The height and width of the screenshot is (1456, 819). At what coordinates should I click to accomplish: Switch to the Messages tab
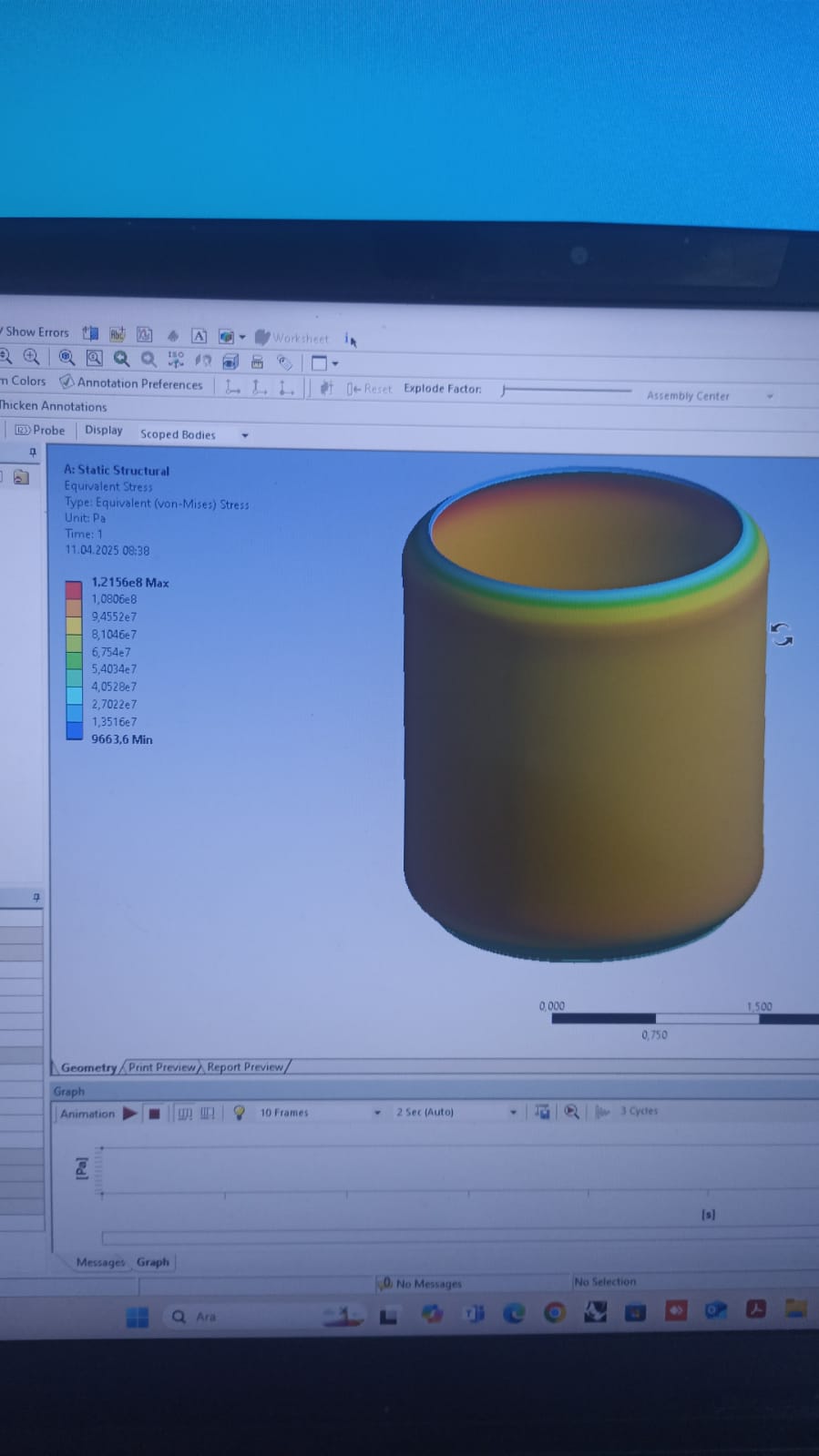click(100, 1262)
